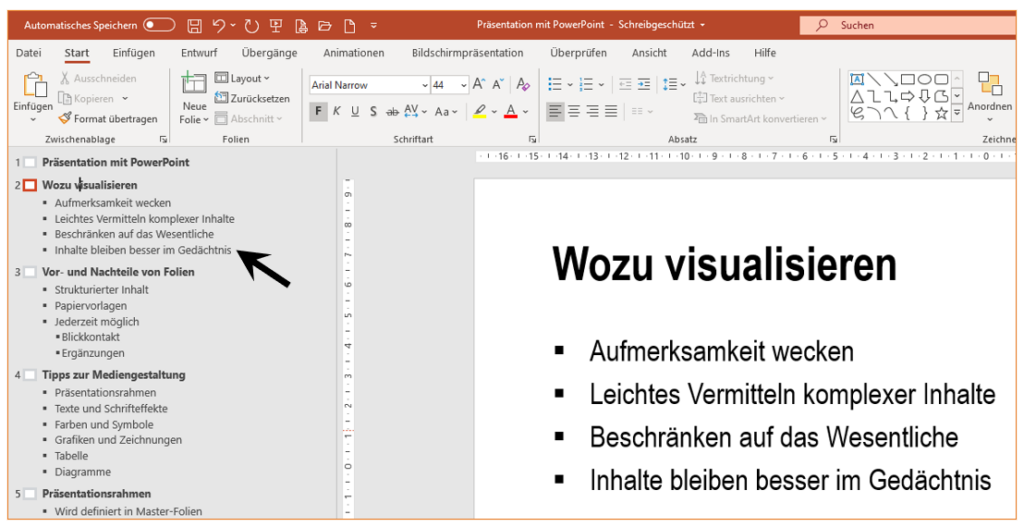Toggle bold F formatting
The image size is (1024, 527).
coord(318,111)
